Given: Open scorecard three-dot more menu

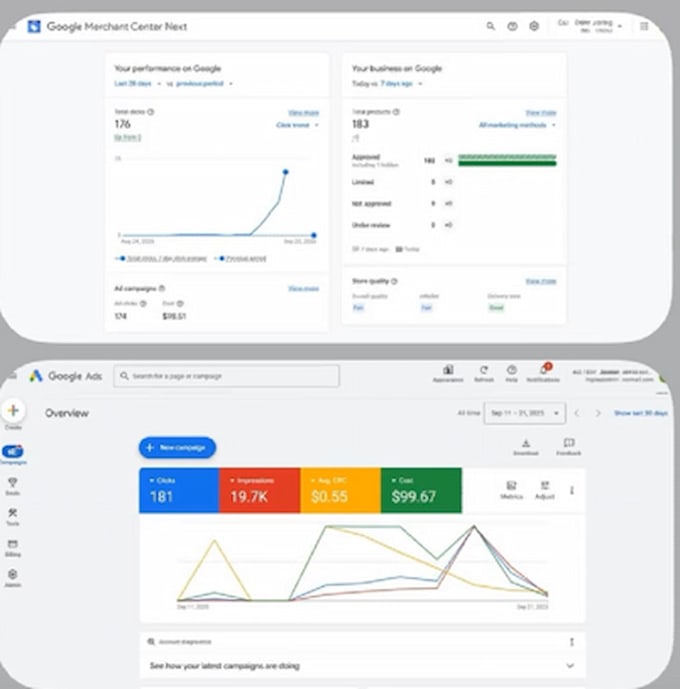Looking at the screenshot, I should pos(571,490).
